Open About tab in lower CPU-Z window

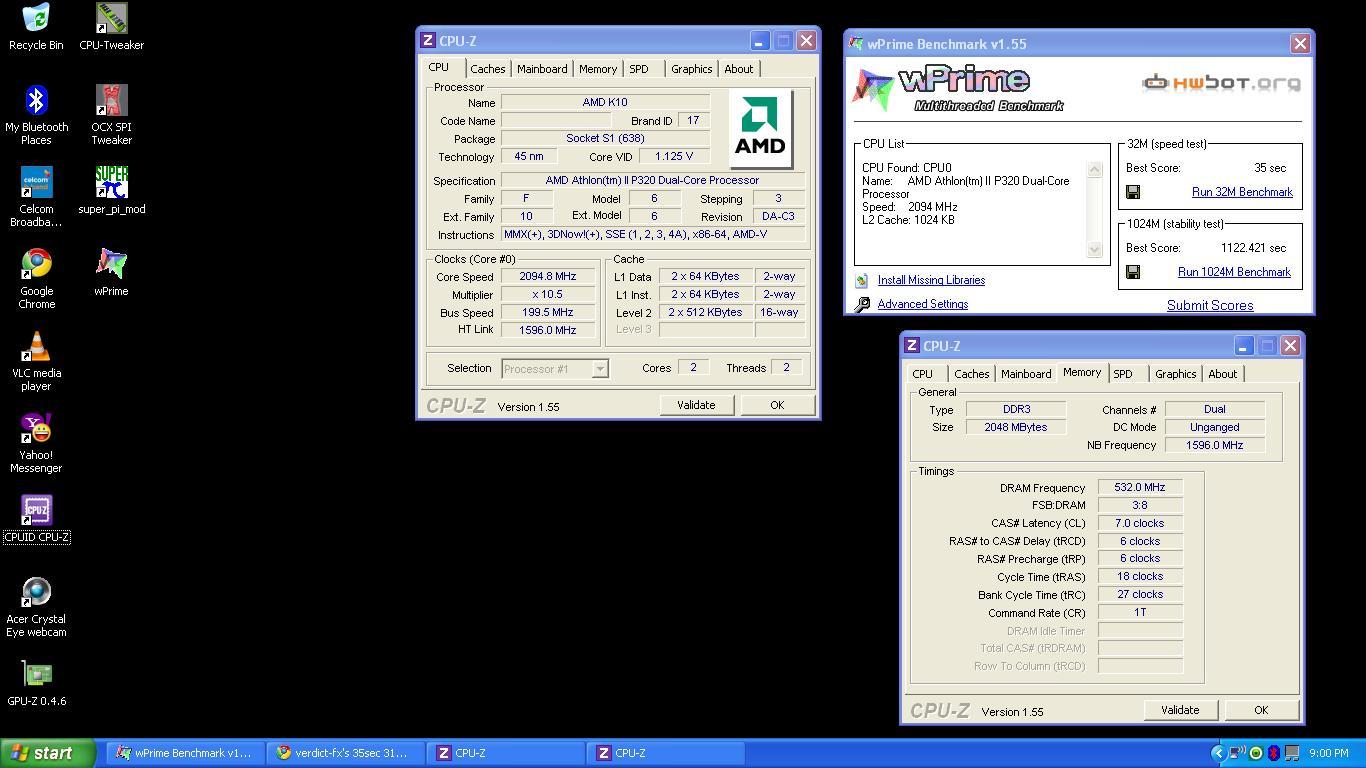coord(1223,374)
